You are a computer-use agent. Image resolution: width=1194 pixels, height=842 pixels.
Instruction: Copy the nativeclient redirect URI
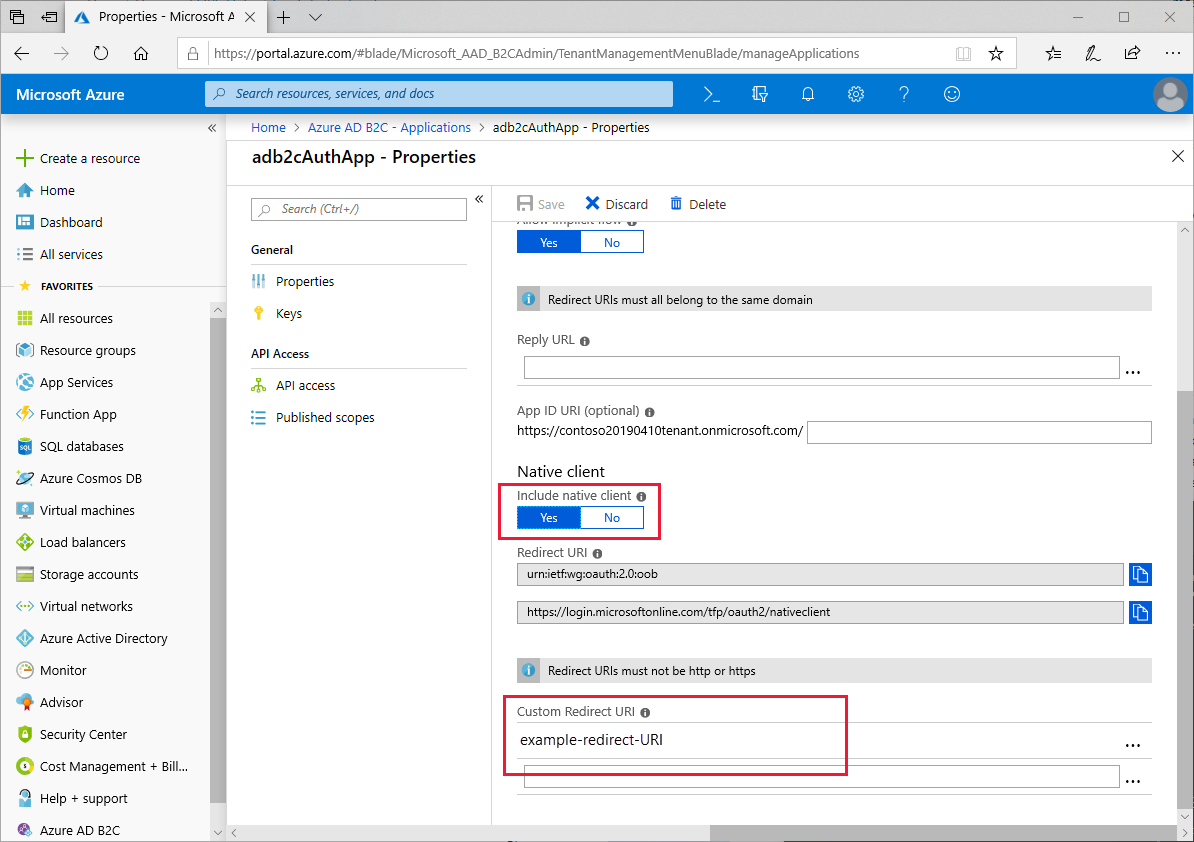point(1140,612)
